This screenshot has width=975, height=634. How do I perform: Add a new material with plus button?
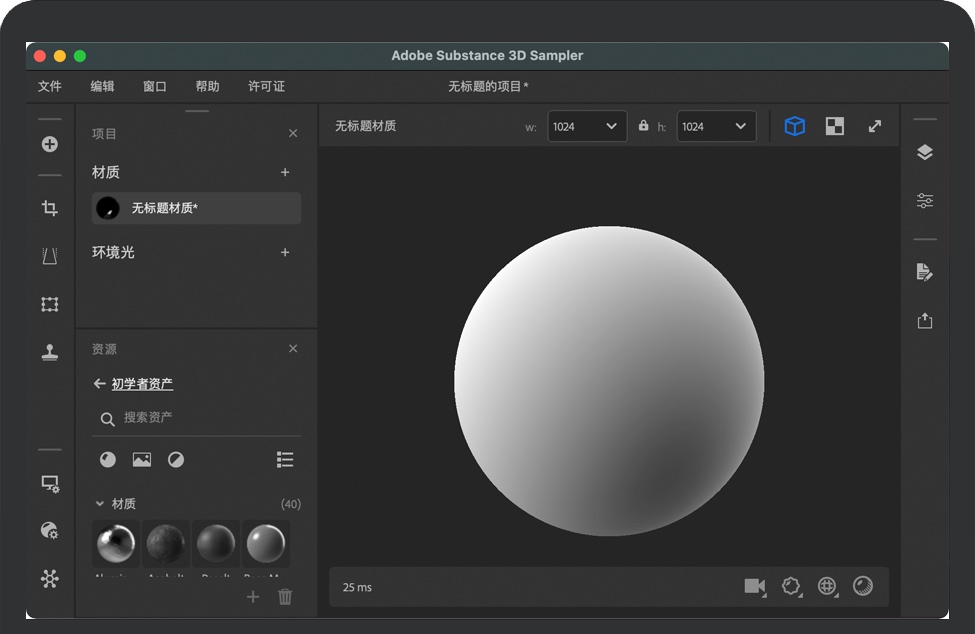coord(285,172)
